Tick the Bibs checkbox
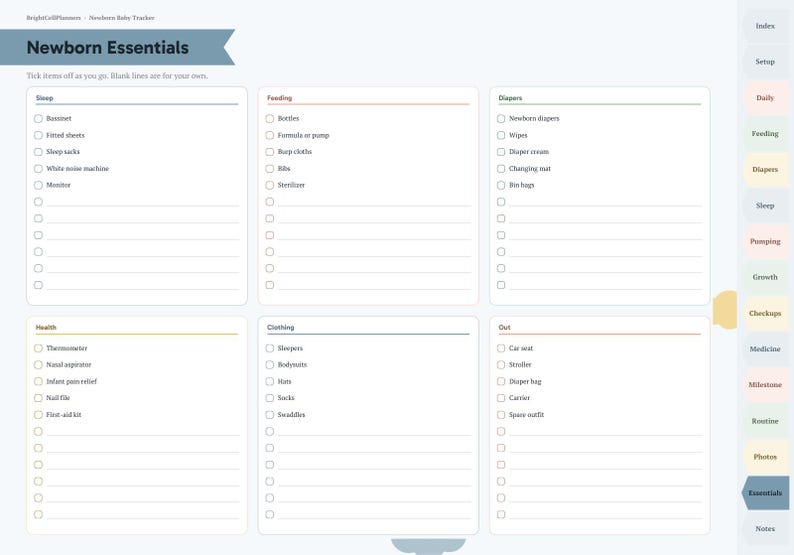794x555 pixels. [x=269, y=169]
